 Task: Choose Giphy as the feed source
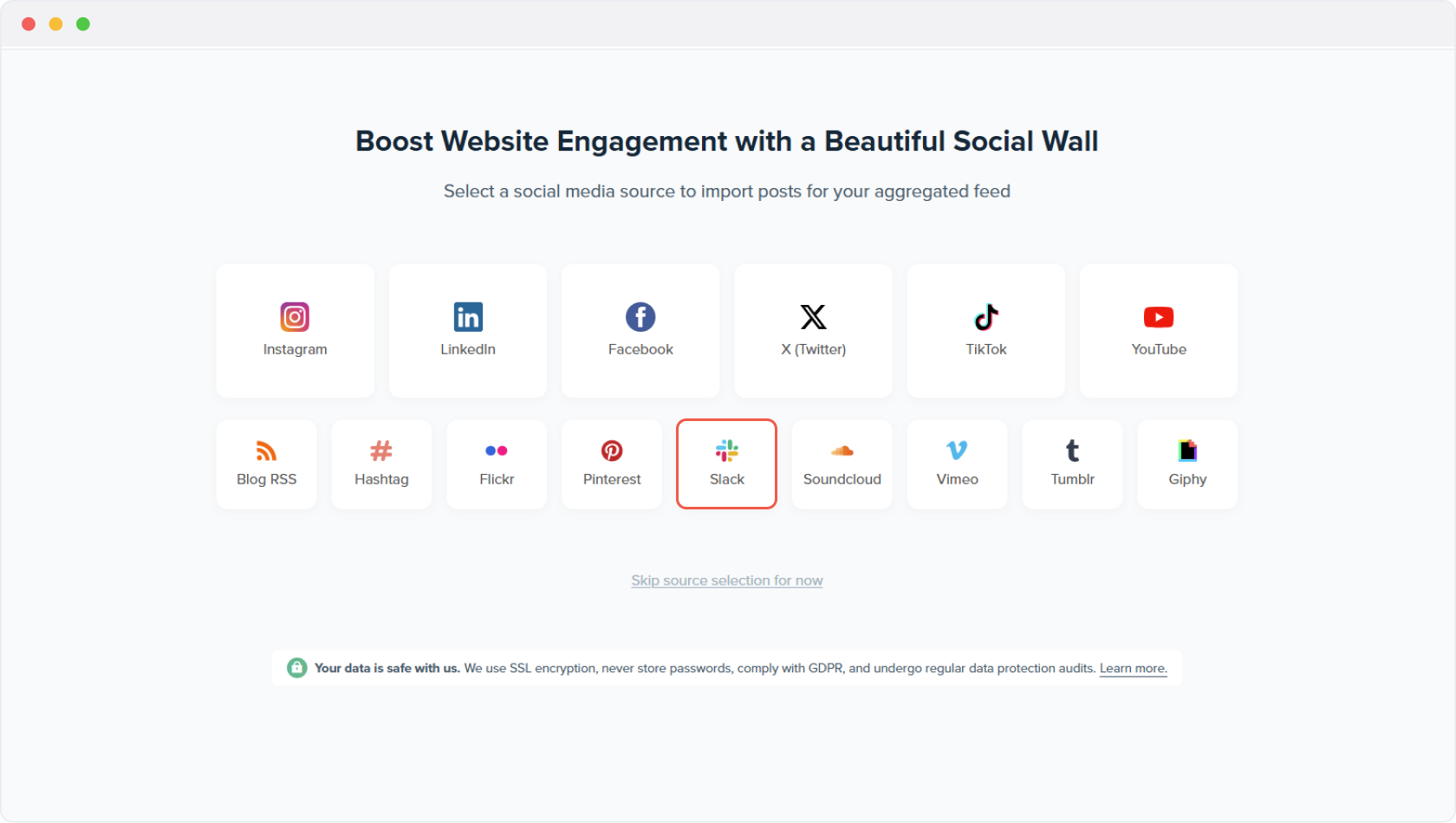point(1187,464)
